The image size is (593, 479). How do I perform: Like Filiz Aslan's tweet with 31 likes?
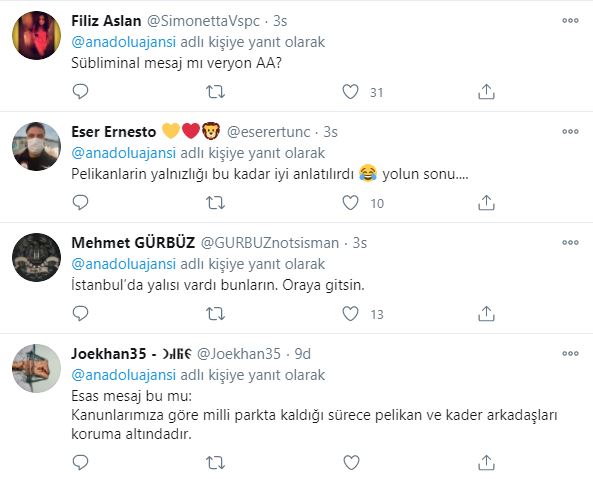pyautogui.click(x=350, y=92)
